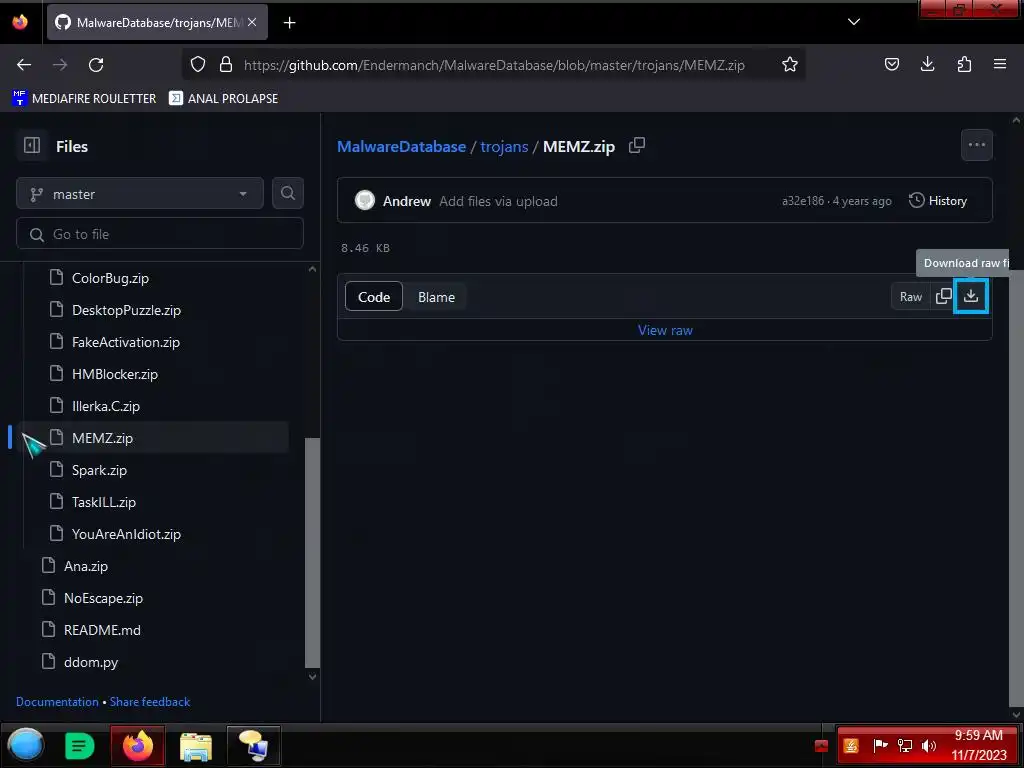1024x768 pixels.
Task: Open History for MEMZ.zip
Action: [938, 200]
